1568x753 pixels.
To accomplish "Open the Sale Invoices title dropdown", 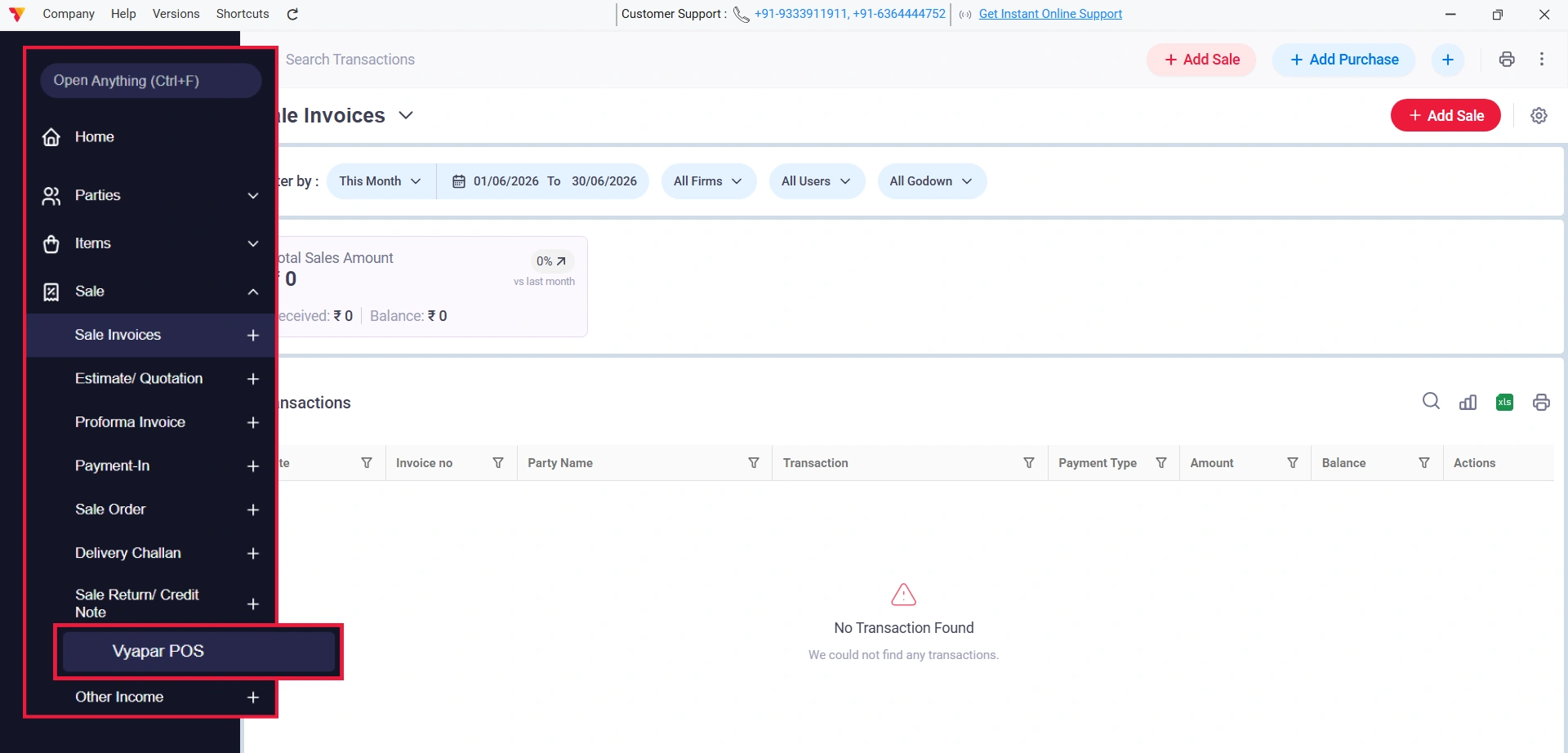I will pos(406,115).
